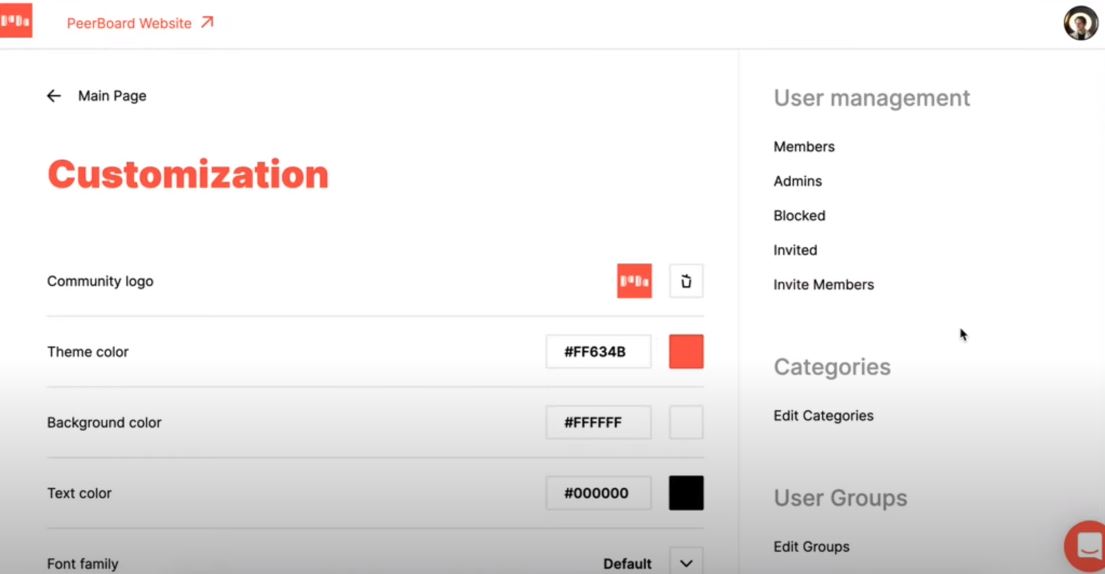View the Blocked users page
The image size is (1105, 574).
(799, 216)
